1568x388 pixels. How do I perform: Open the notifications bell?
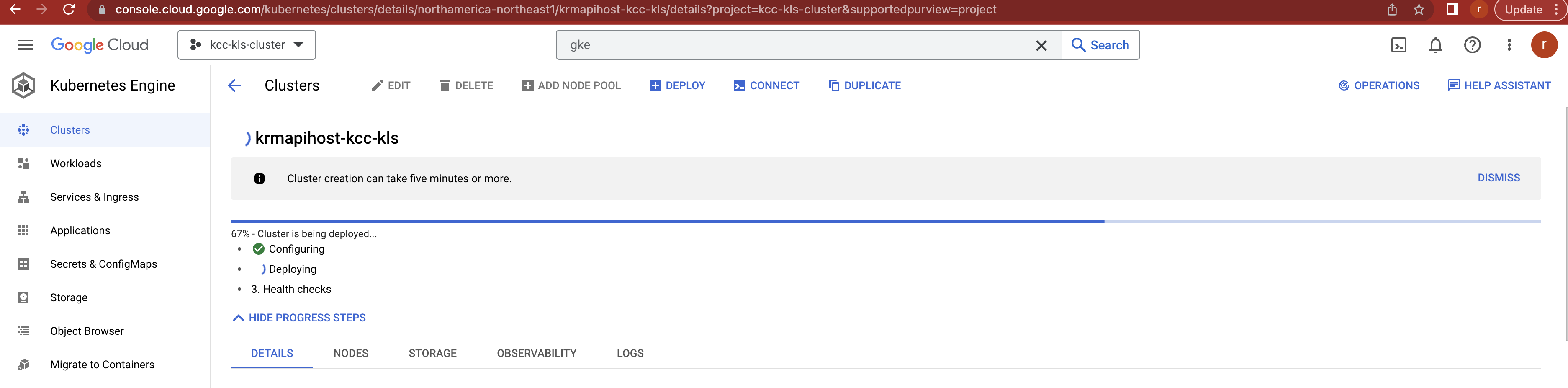point(1435,44)
